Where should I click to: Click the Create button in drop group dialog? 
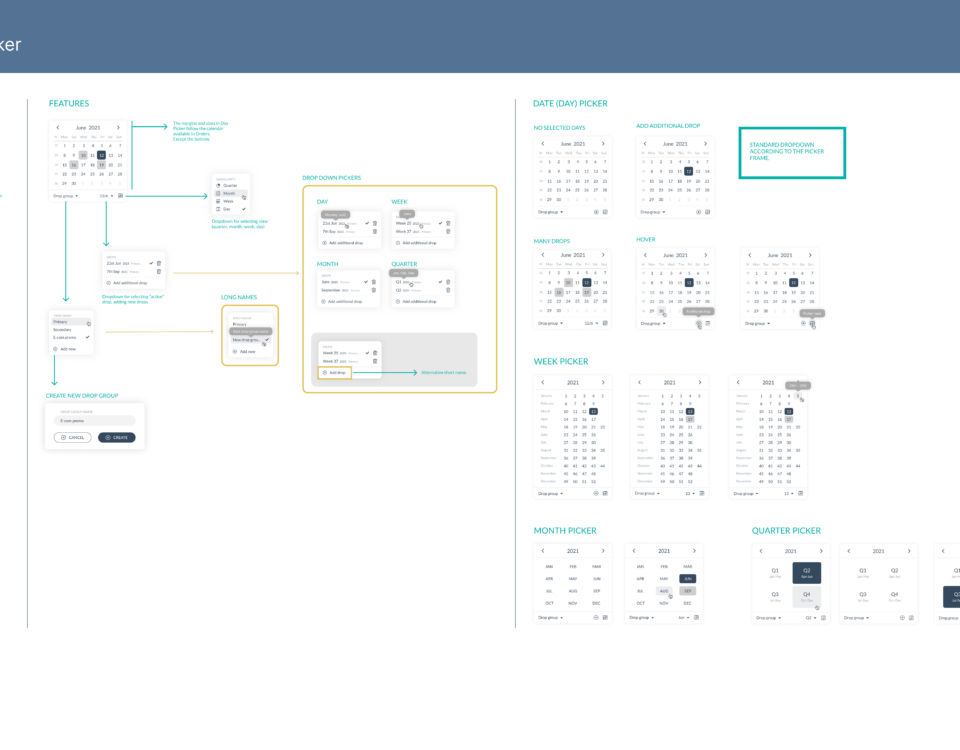115,438
